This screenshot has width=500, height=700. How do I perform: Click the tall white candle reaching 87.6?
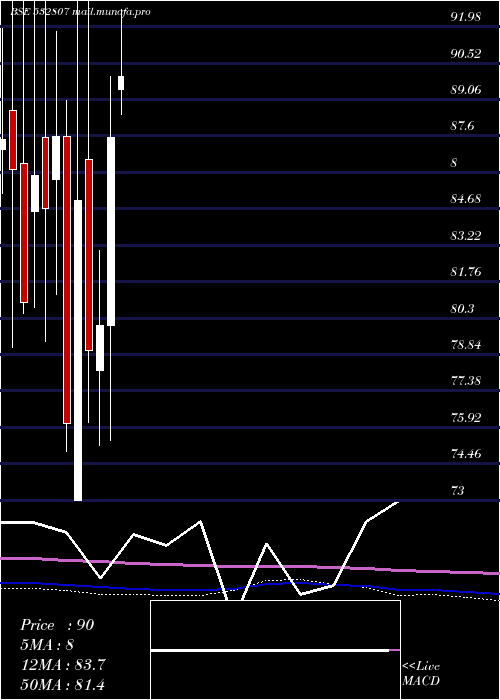(111, 231)
